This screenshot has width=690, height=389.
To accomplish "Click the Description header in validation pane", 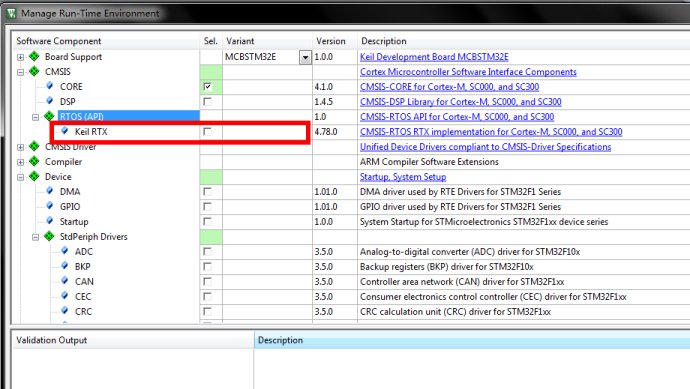I will [x=280, y=340].
